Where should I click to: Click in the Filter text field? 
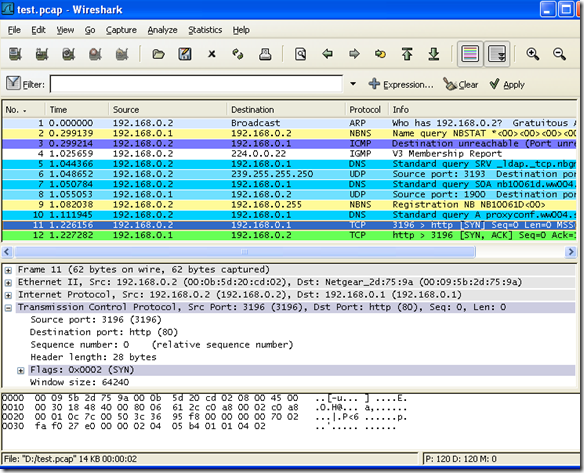[x=196, y=84]
